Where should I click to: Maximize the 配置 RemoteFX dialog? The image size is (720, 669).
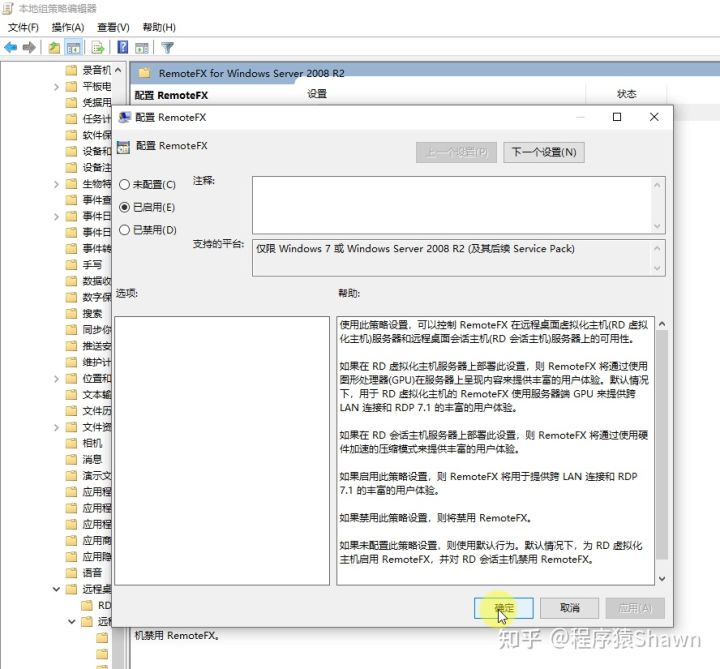pyautogui.click(x=617, y=117)
